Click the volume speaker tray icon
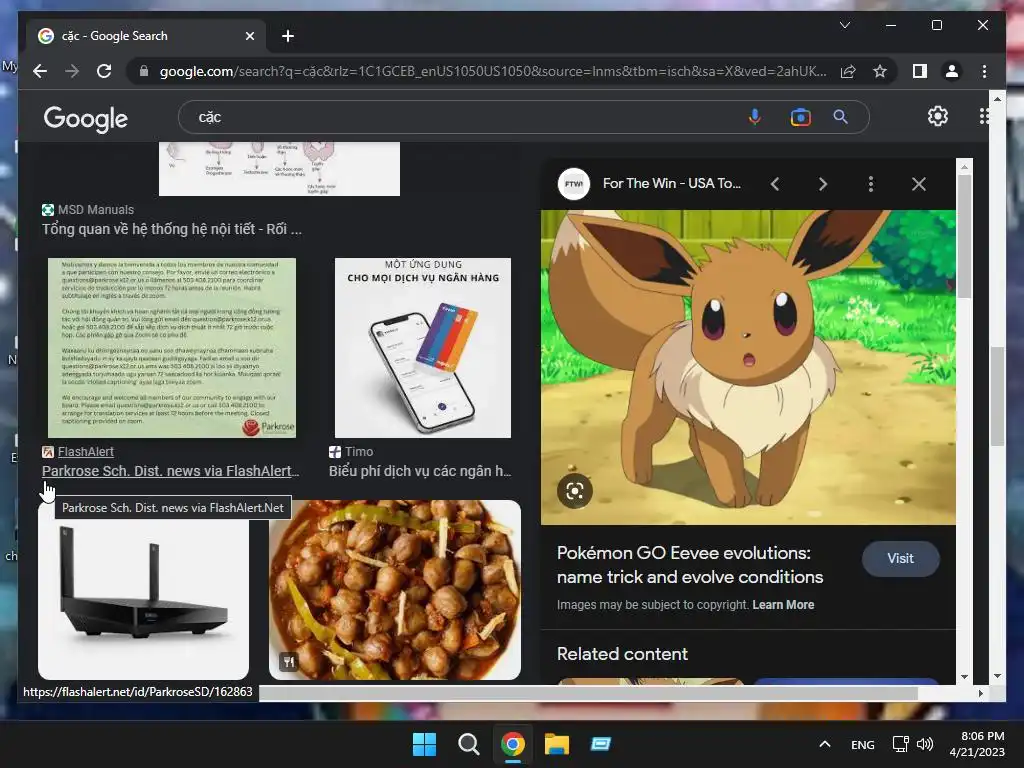The height and width of the screenshot is (768, 1024). click(925, 744)
